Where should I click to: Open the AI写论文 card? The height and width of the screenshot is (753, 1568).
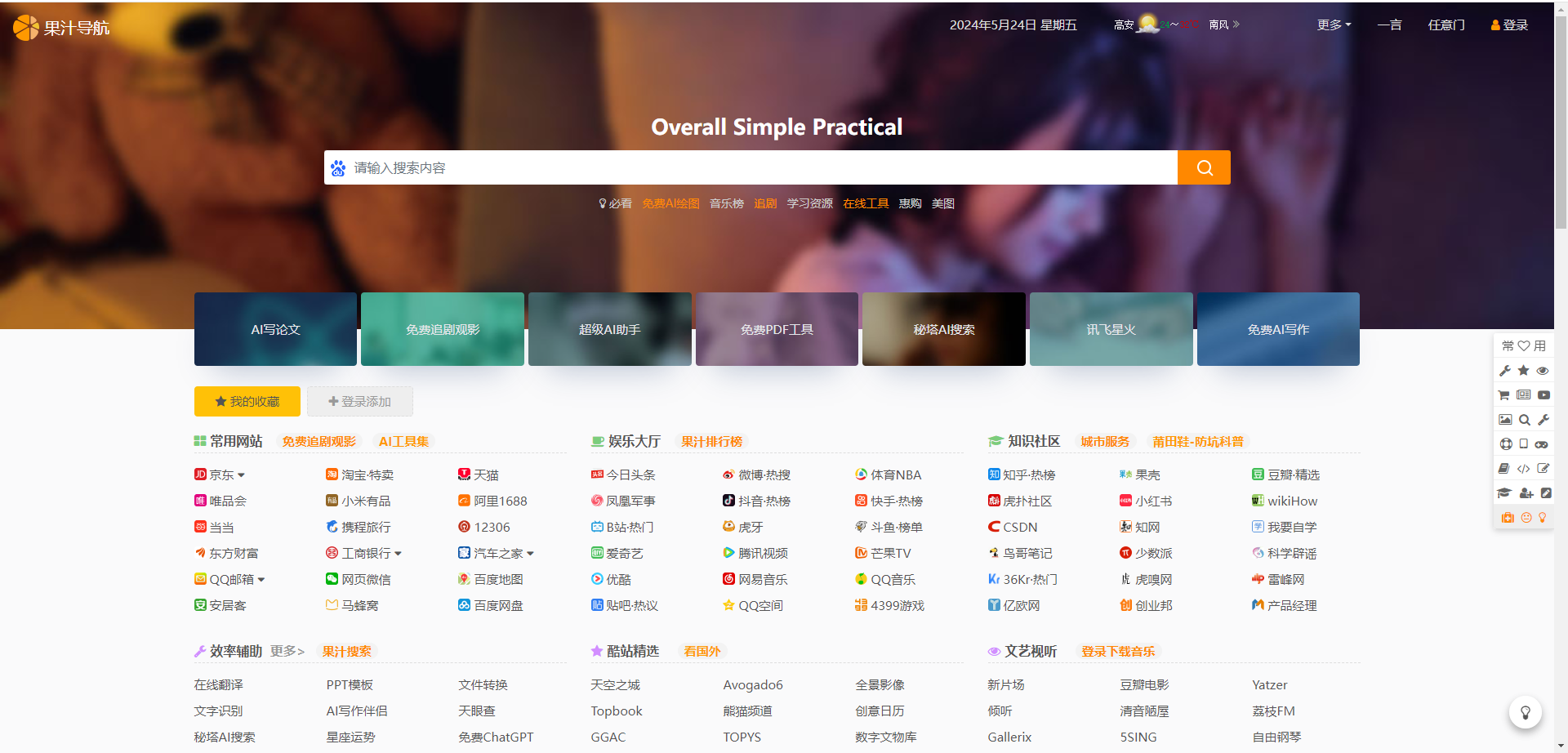[275, 329]
